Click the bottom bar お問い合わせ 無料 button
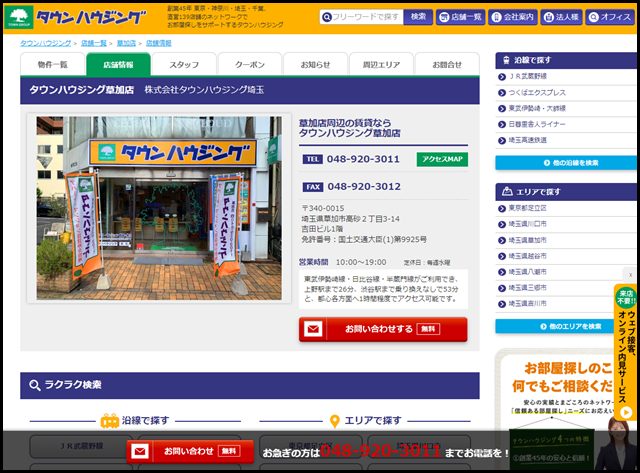Viewport: 640px width, 473px height. [190, 451]
